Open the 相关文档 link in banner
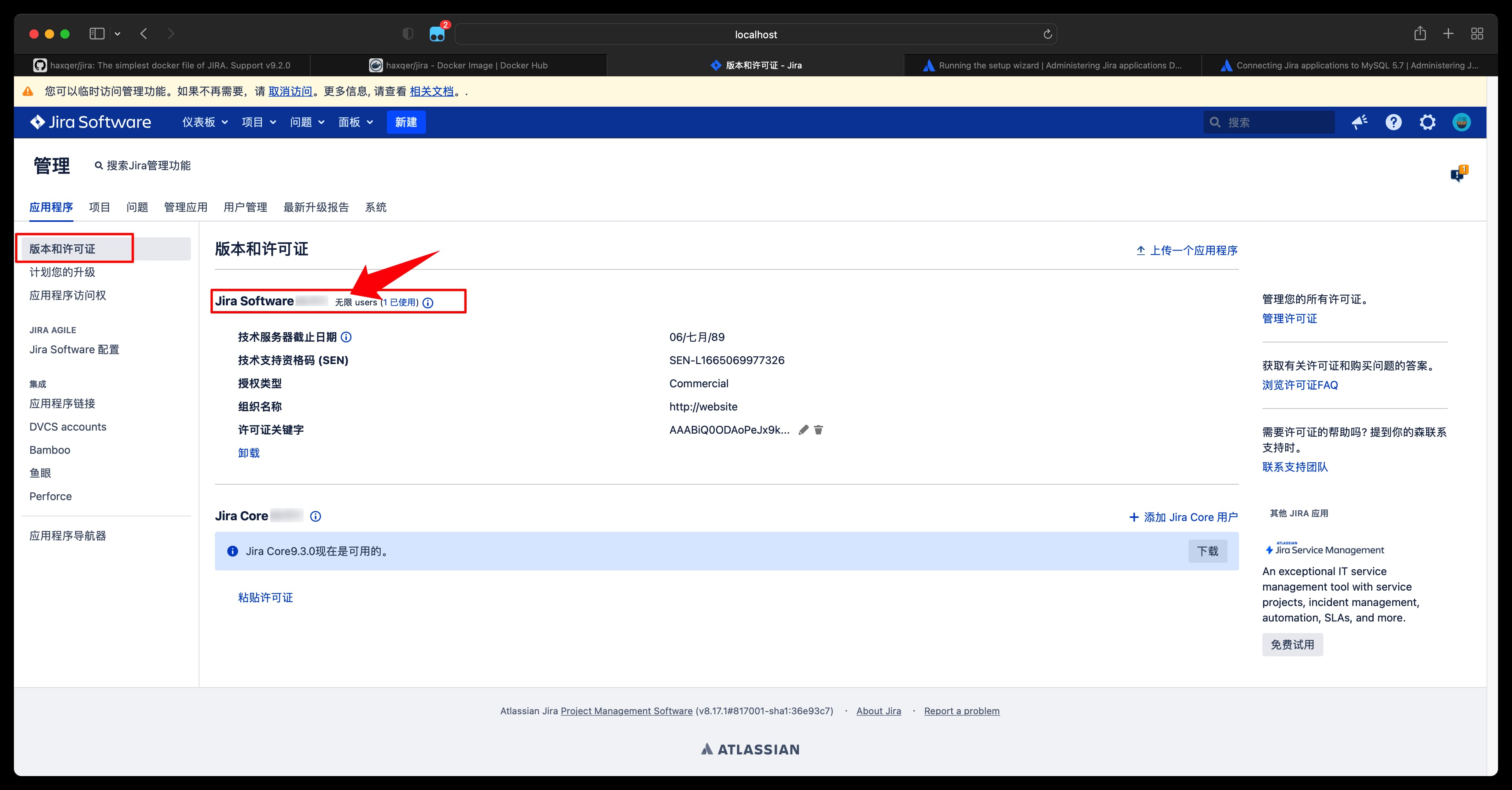Image resolution: width=1512 pixels, height=790 pixels. tap(431, 92)
